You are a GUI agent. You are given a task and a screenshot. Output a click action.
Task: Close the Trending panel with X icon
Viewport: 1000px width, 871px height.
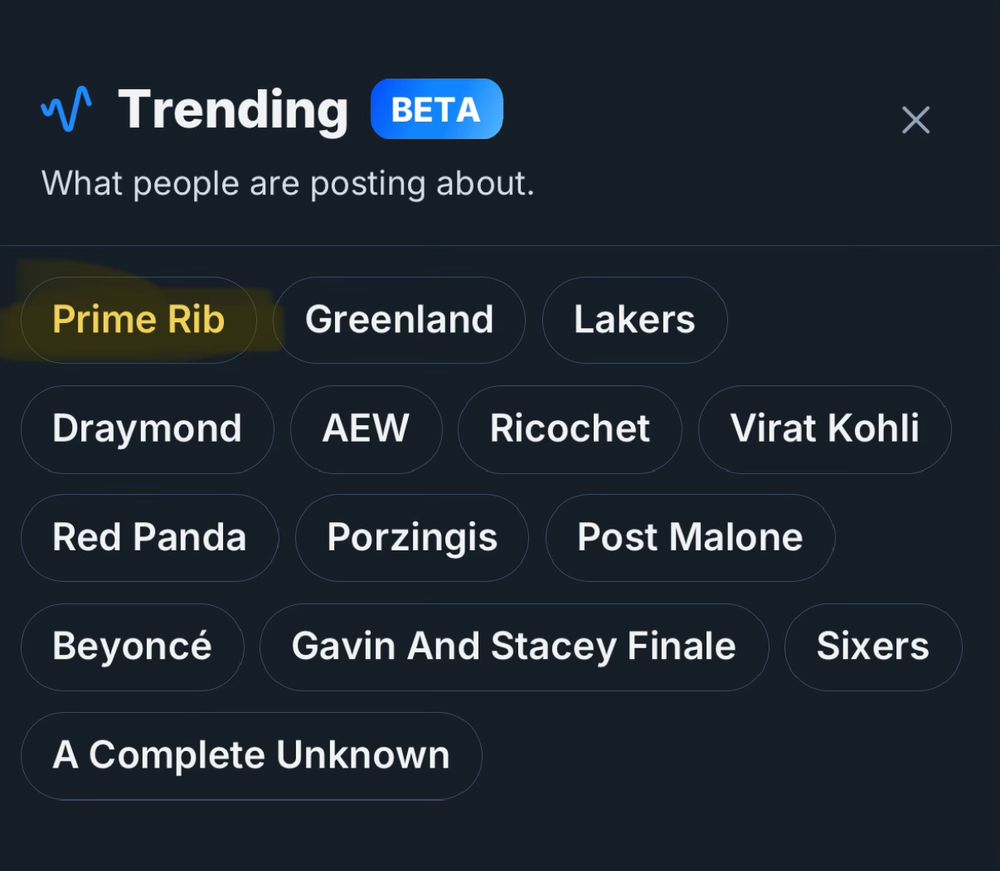pyautogui.click(x=916, y=120)
